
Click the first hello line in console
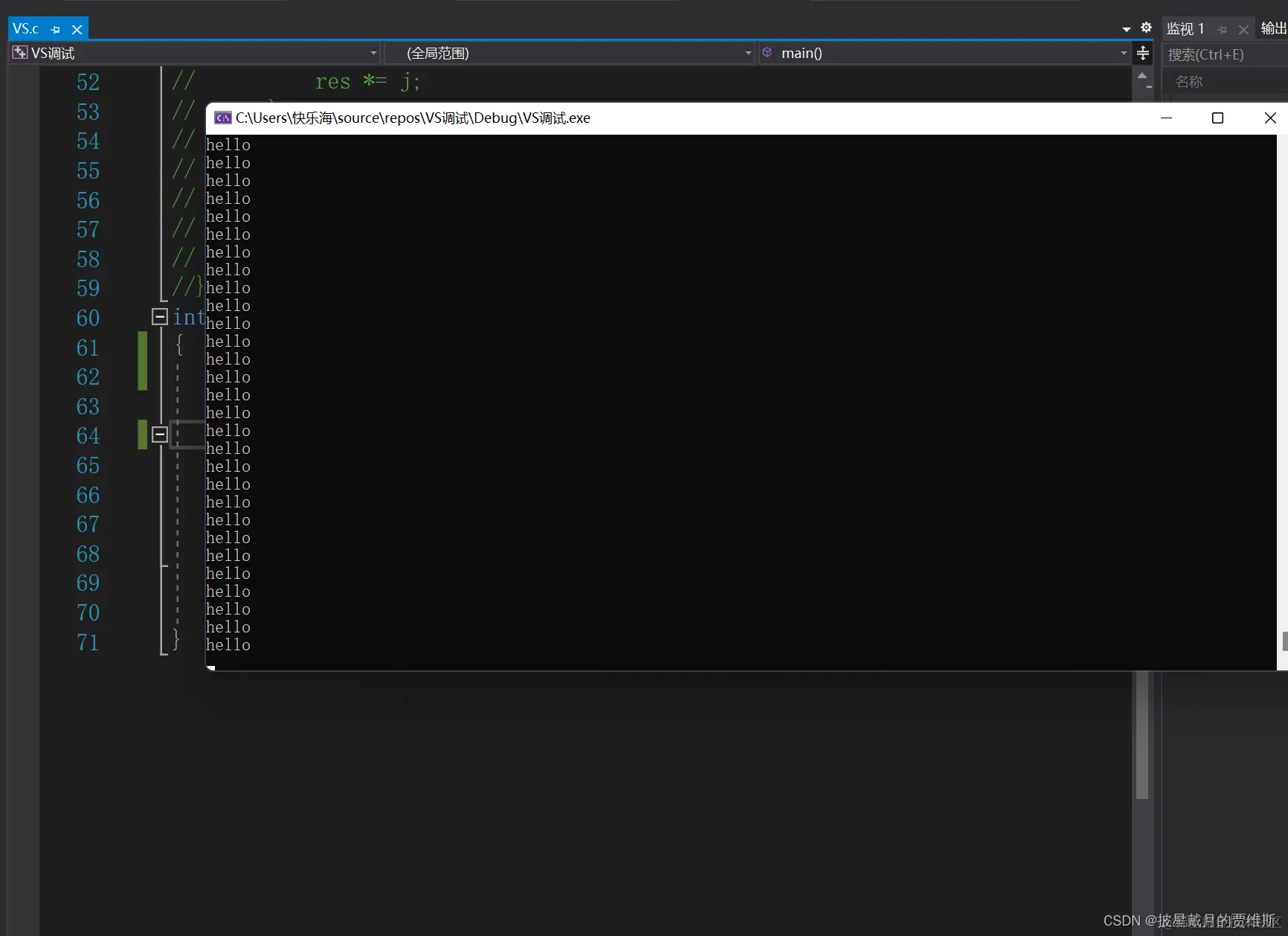click(228, 145)
